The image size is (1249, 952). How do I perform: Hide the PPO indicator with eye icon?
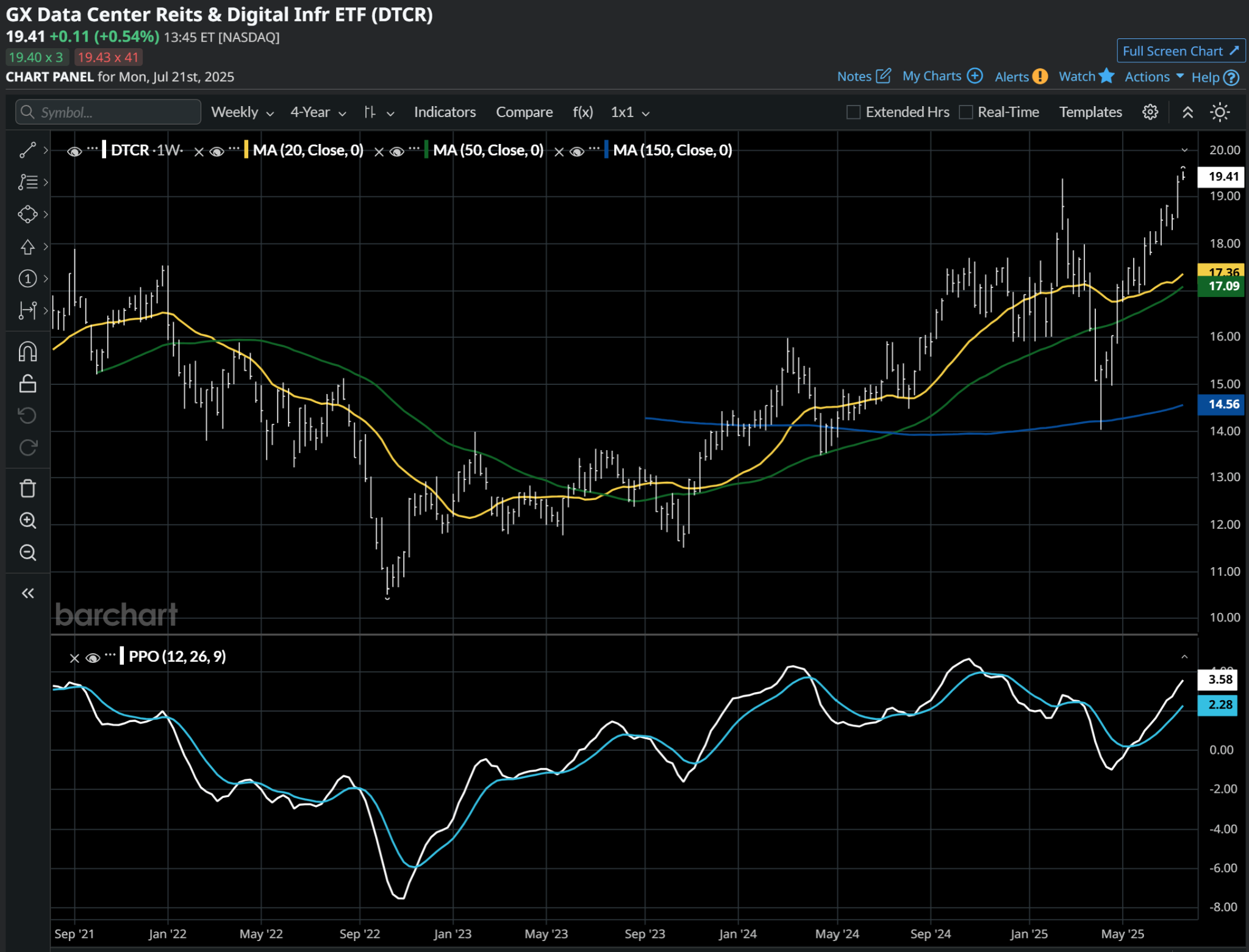pyautogui.click(x=93, y=657)
